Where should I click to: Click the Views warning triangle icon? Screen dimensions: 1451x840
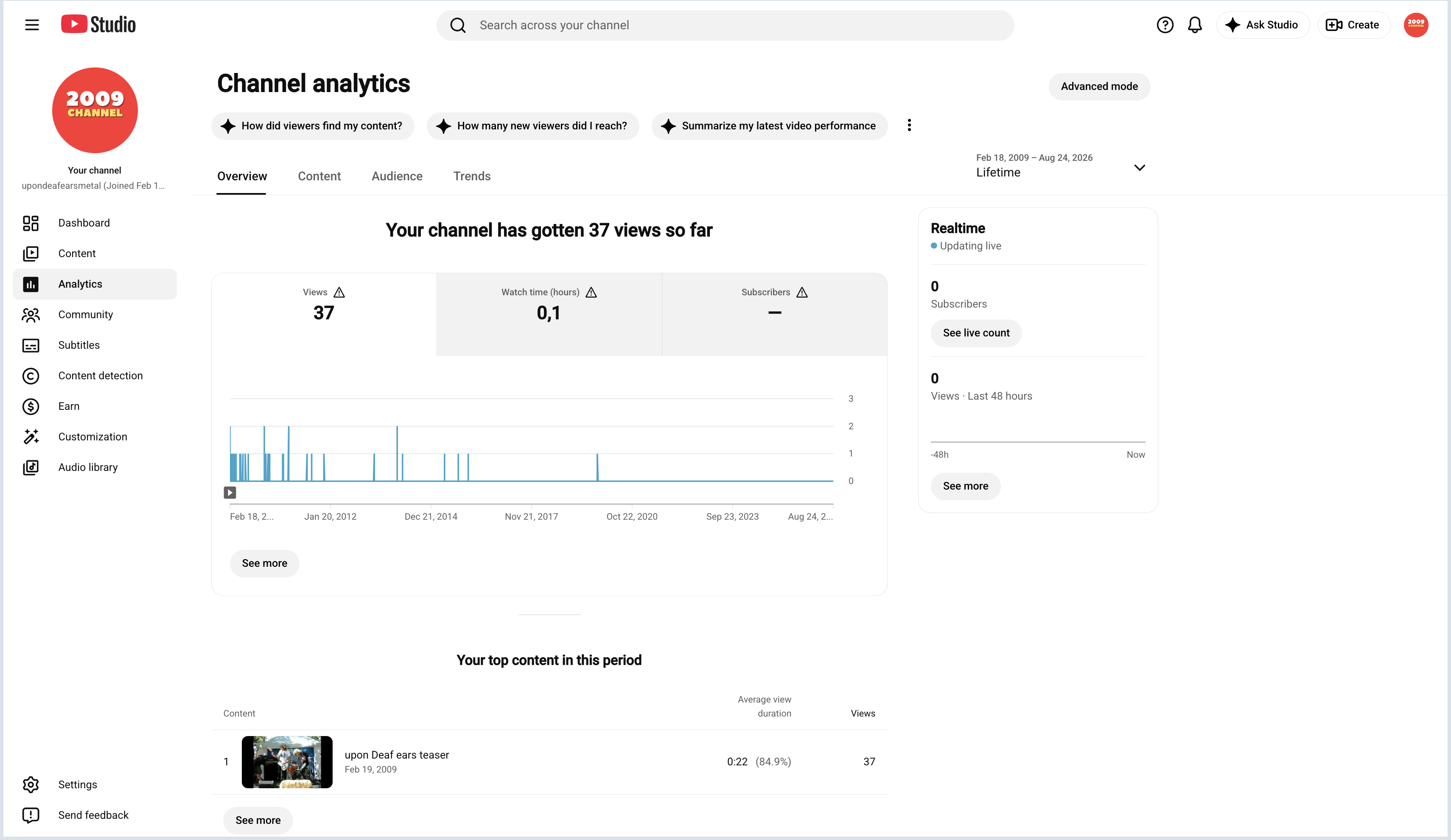[x=339, y=292]
